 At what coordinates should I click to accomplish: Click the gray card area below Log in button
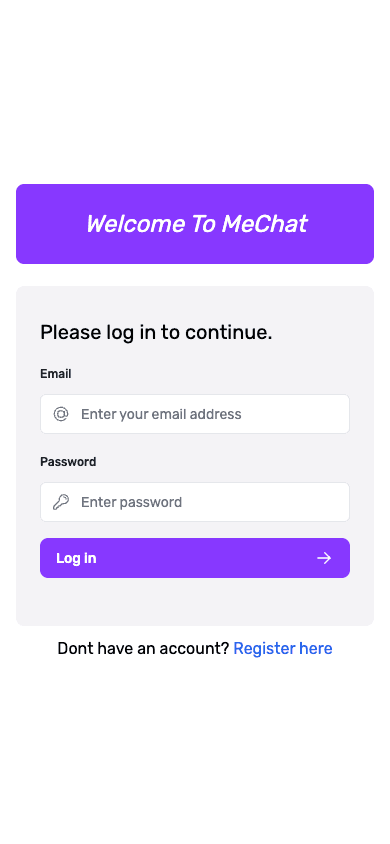tap(195, 602)
